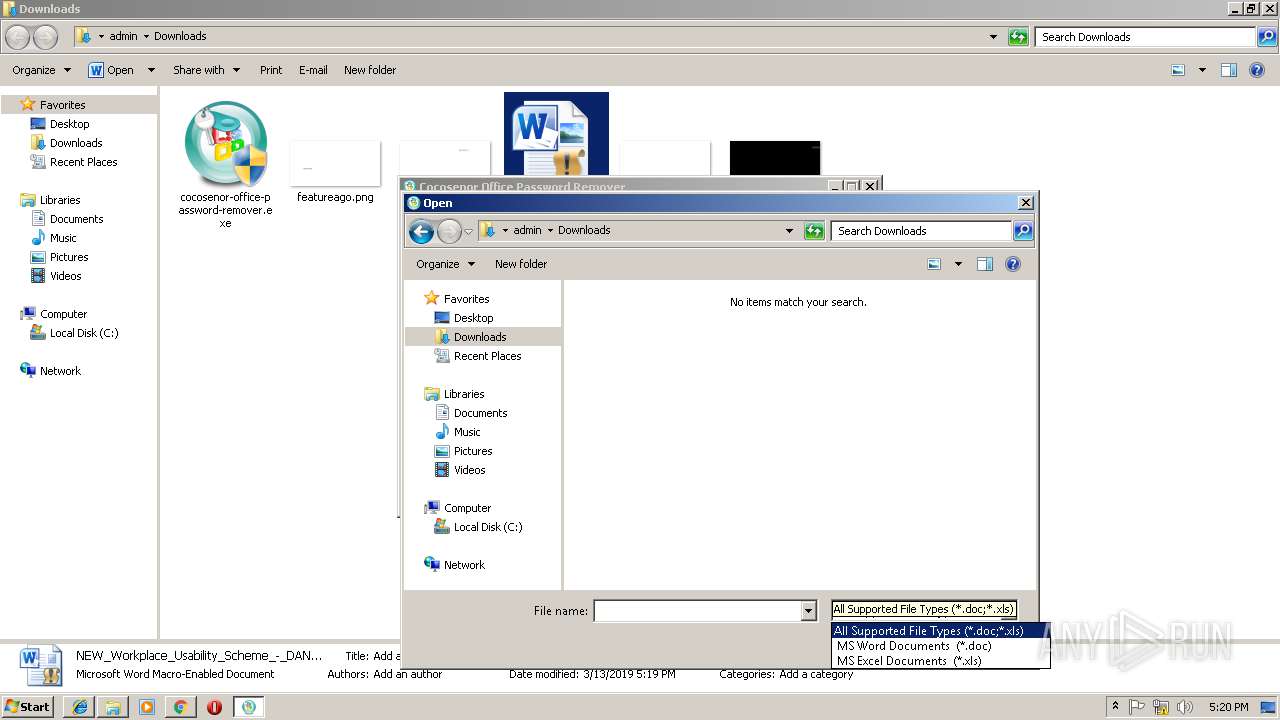Click New folder in the Explorer toolbar
The width and height of the screenshot is (1280, 720).
point(370,70)
